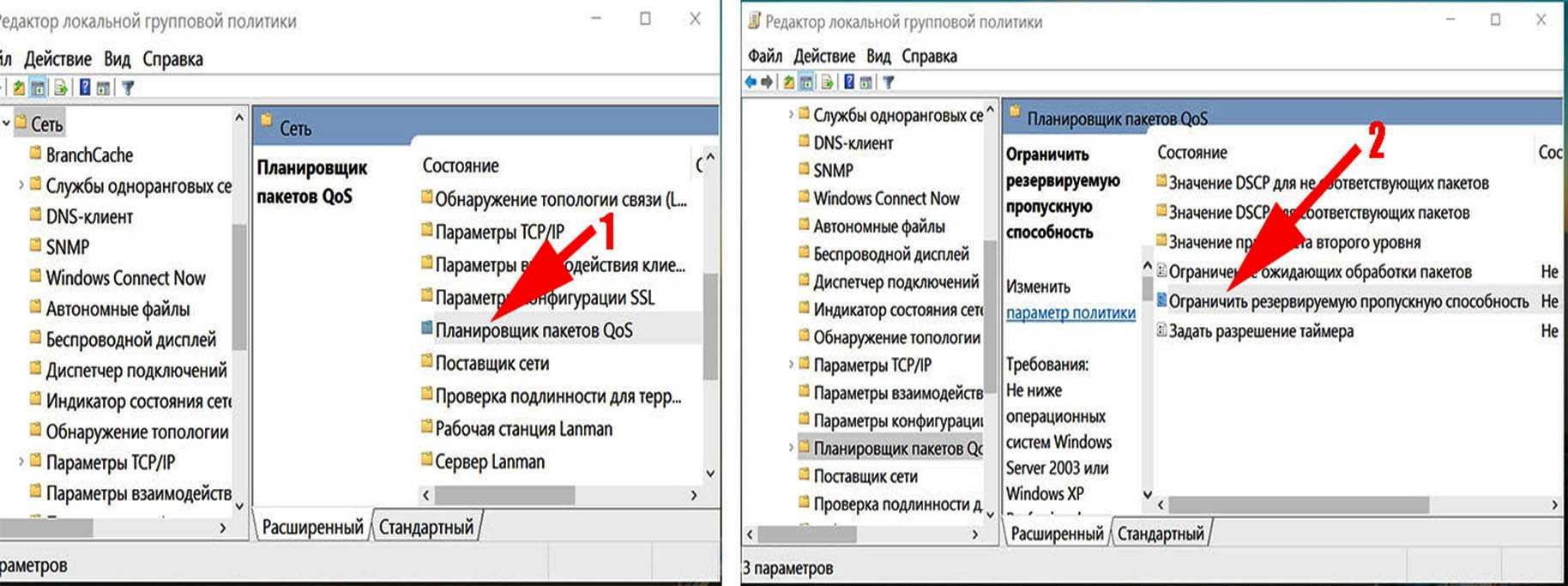Expand Службы одноранговых сетей node in right window tree
The image size is (1568, 586).
[x=790, y=115]
